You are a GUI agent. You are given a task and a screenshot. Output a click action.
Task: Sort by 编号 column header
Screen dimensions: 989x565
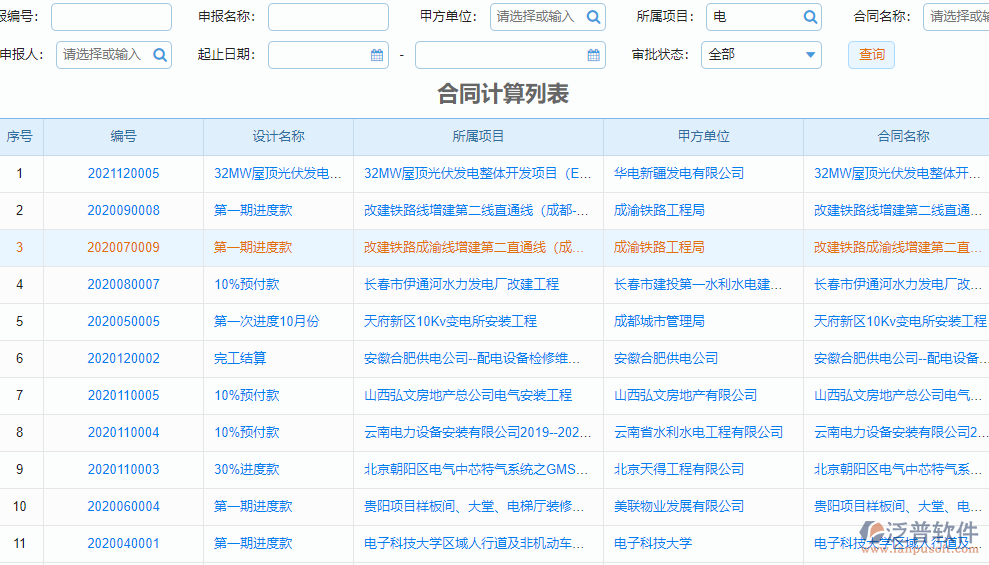(x=123, y=137)
